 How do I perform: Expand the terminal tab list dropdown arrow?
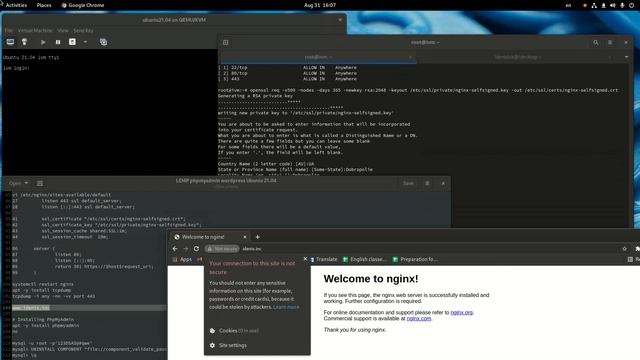coord(627,57)
